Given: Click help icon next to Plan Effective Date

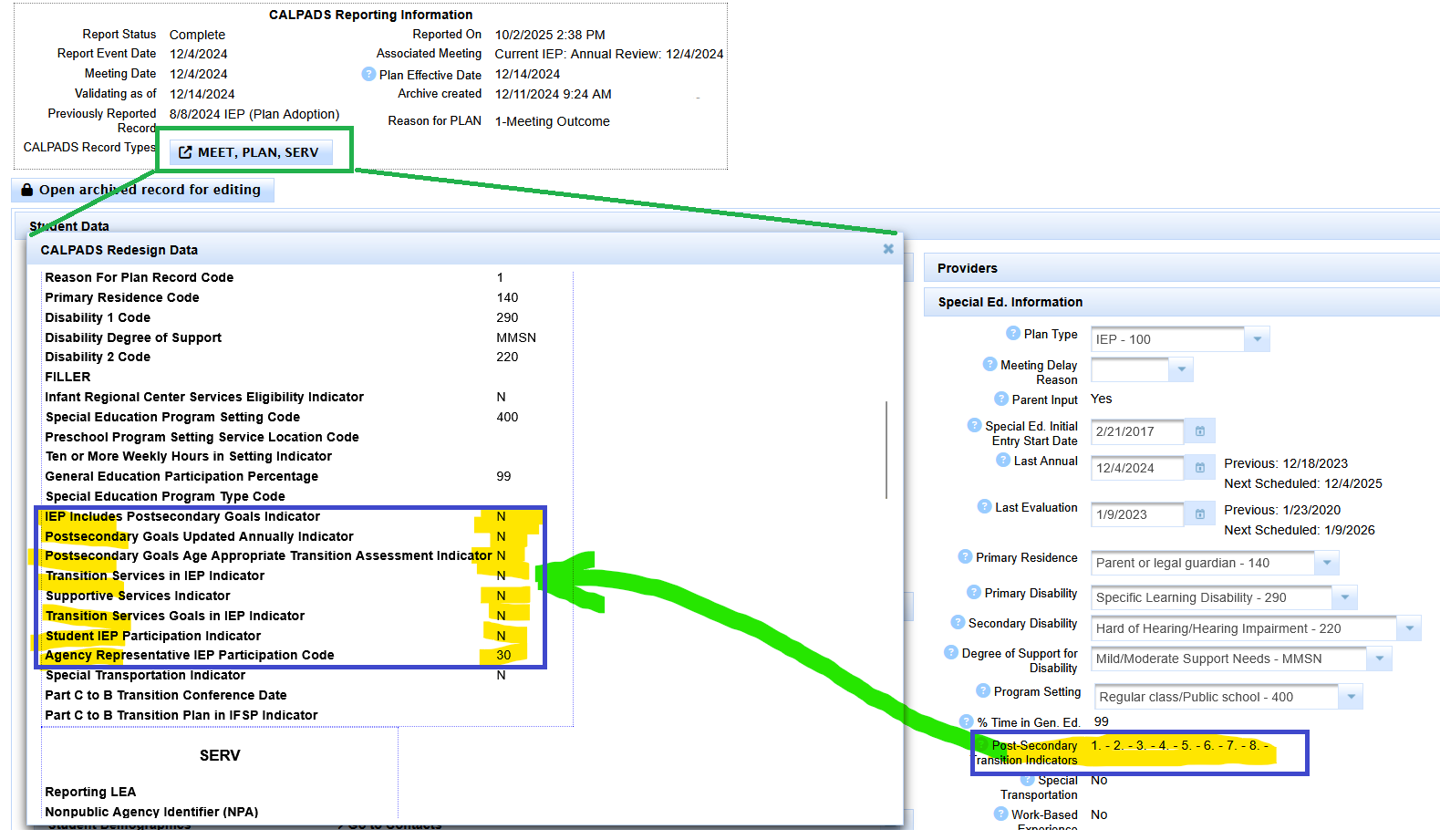Looking at the screenshot, I should click(x=368, y=74).
